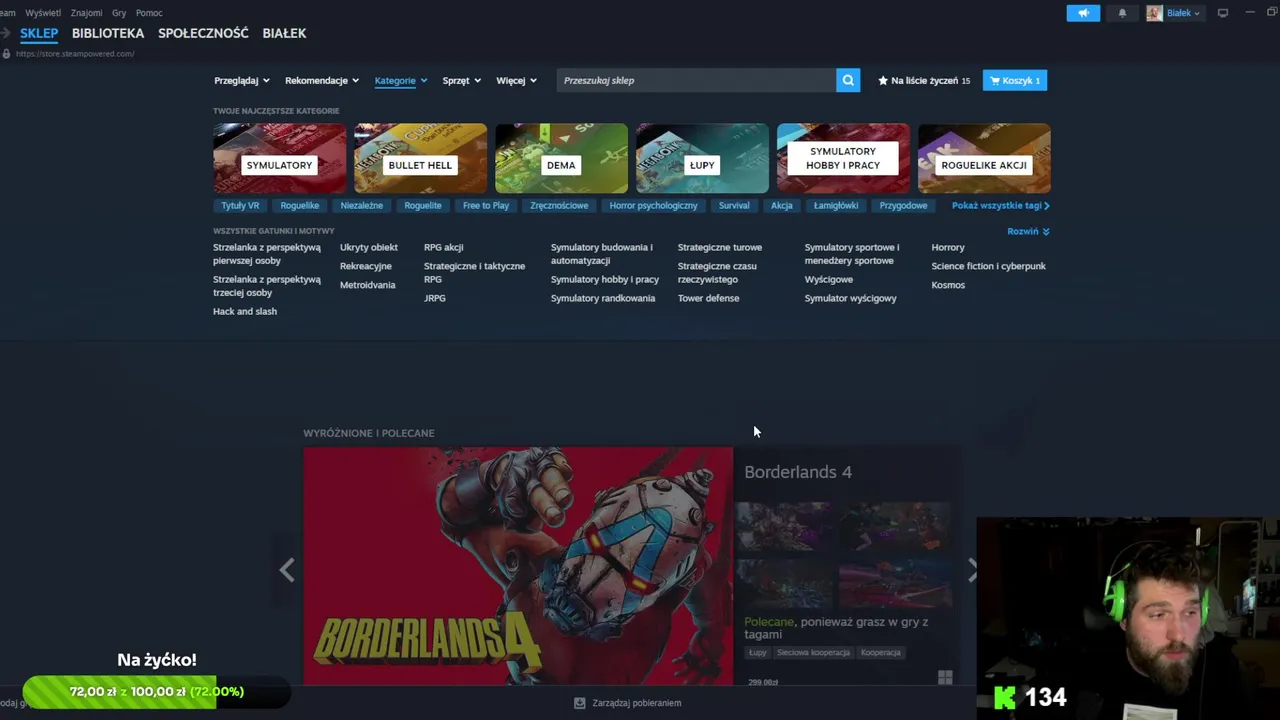
Task: Select the Horror psychologiczny tag
Action: click(654, 205)
